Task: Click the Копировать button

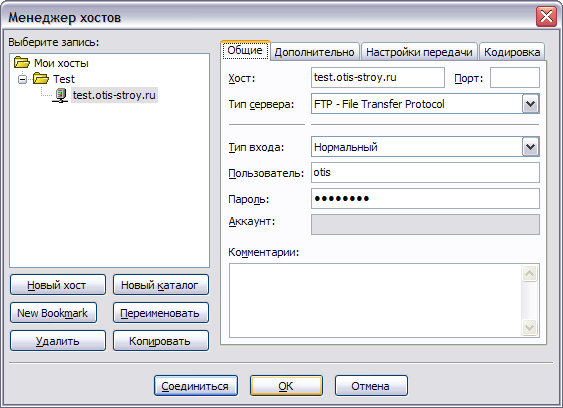Action: 160,340
